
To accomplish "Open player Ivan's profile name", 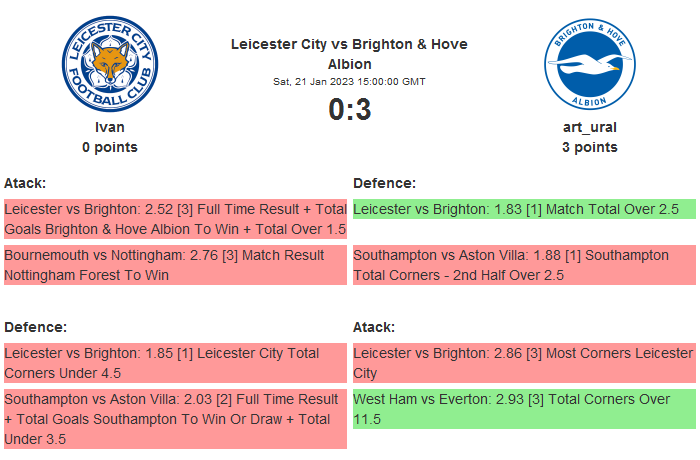I will coord(110,127).
